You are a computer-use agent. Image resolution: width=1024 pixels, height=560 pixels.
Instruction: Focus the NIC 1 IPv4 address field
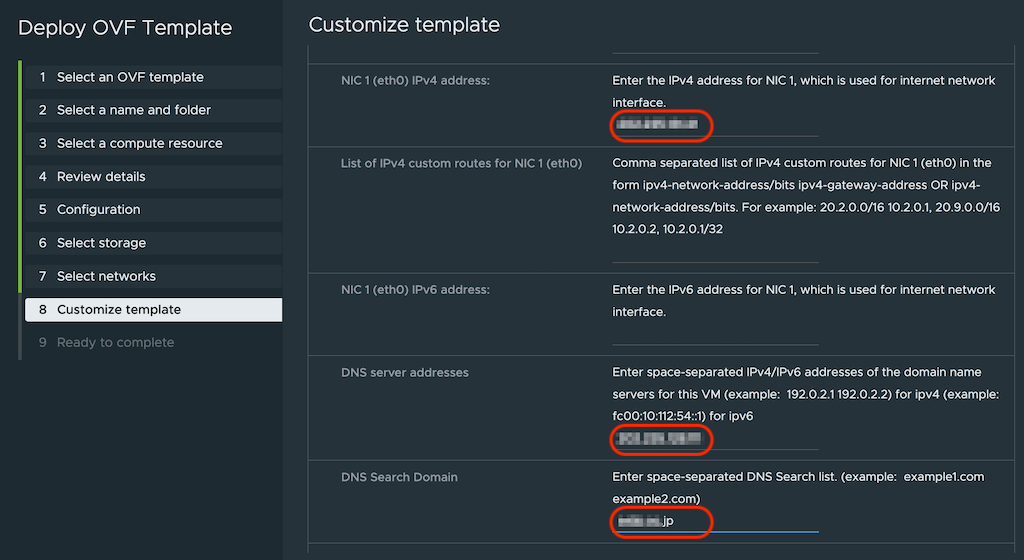click(x=714, y=125)
